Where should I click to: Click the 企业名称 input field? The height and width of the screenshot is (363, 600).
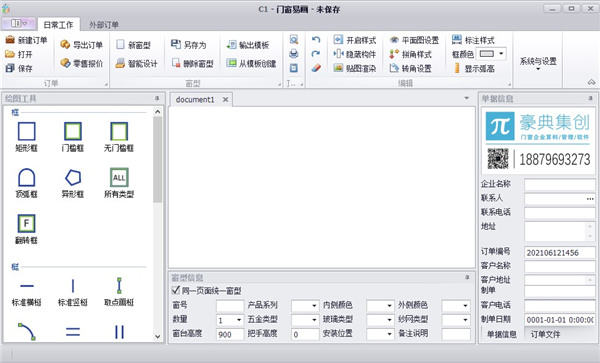tap(559, 184)
